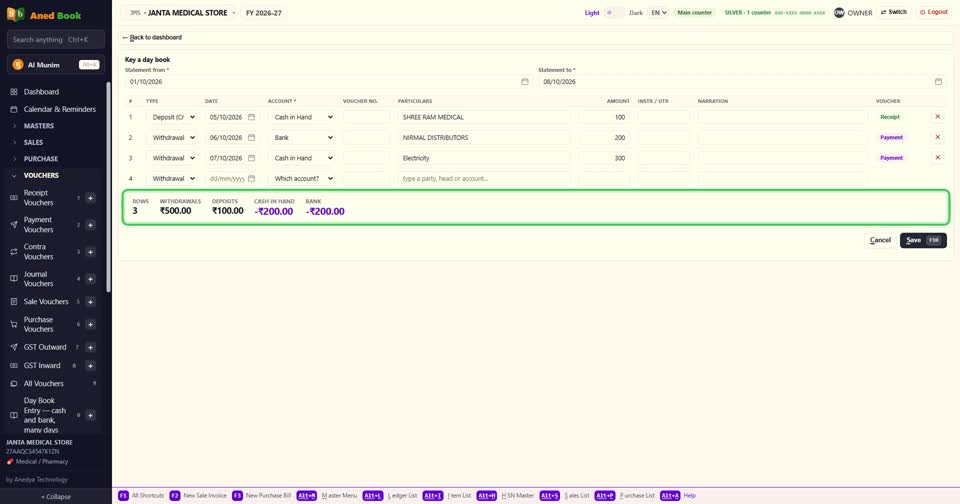Open All Vouchers in sidebar
960x504 pixels.
pos(43,383)
